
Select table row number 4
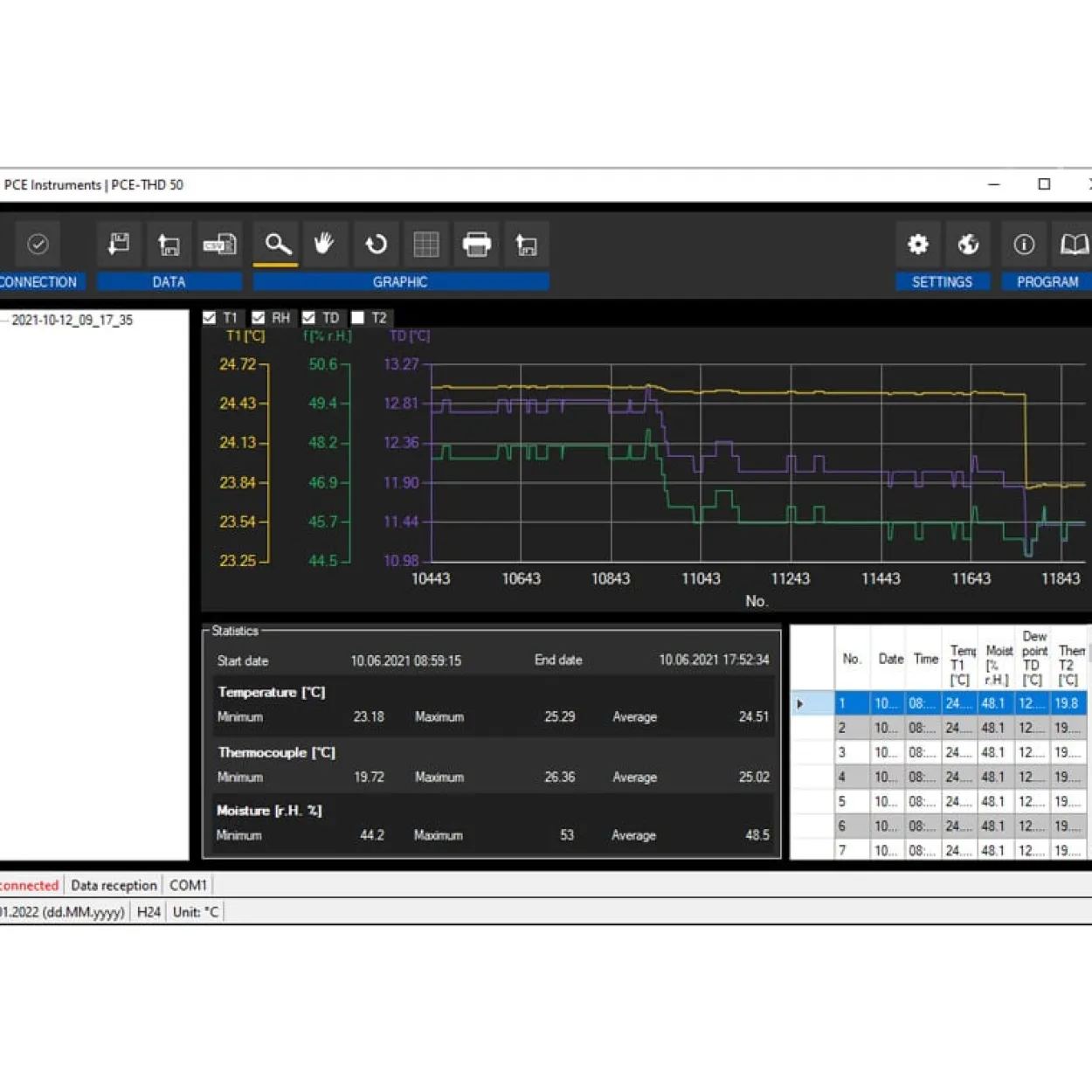pyautogui.click(x=939, y=777)
